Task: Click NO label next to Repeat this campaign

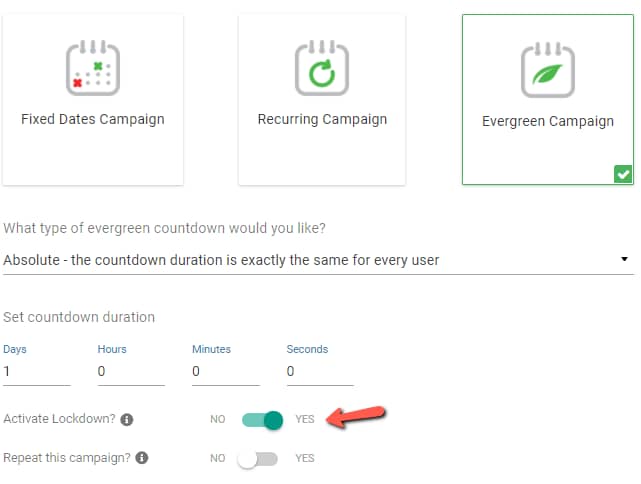Action: point(217,458)
